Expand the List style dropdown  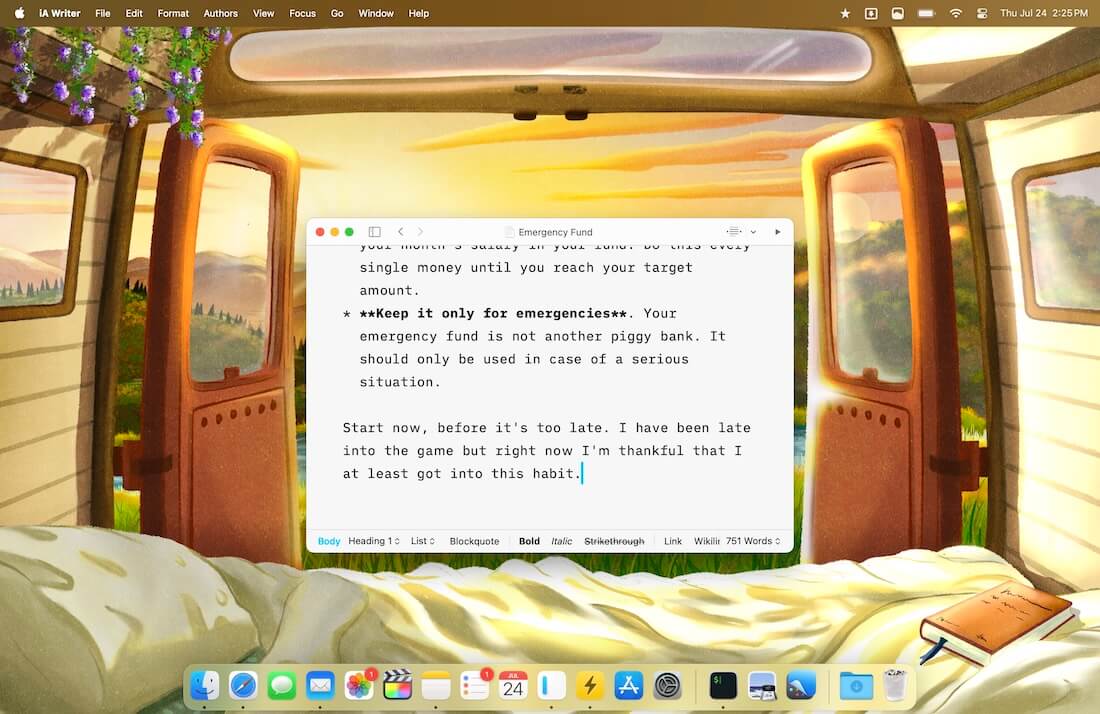point(422,541)
